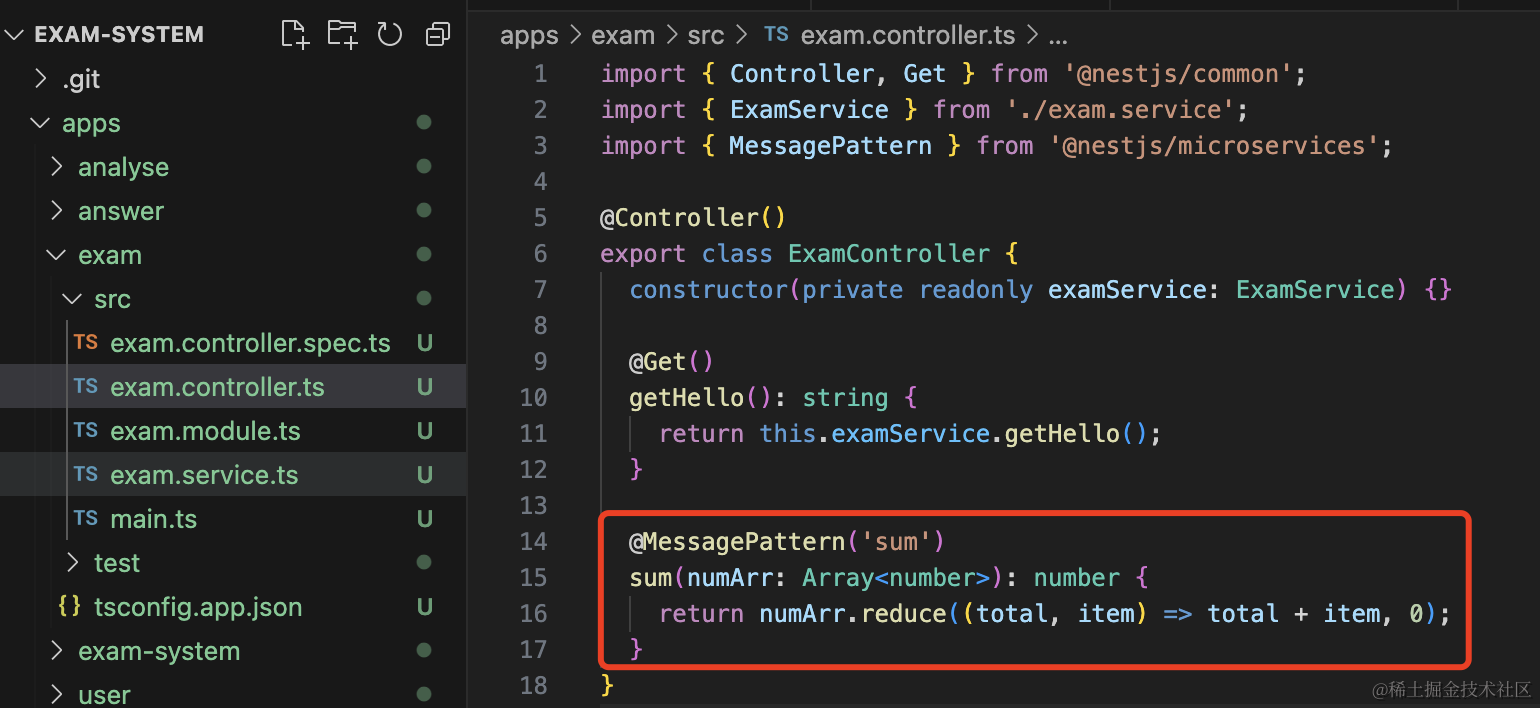Click the orange TS icon of exam.controller.spec.ts
This screenshot has height=708, width=1540.
tap(86, 342)
